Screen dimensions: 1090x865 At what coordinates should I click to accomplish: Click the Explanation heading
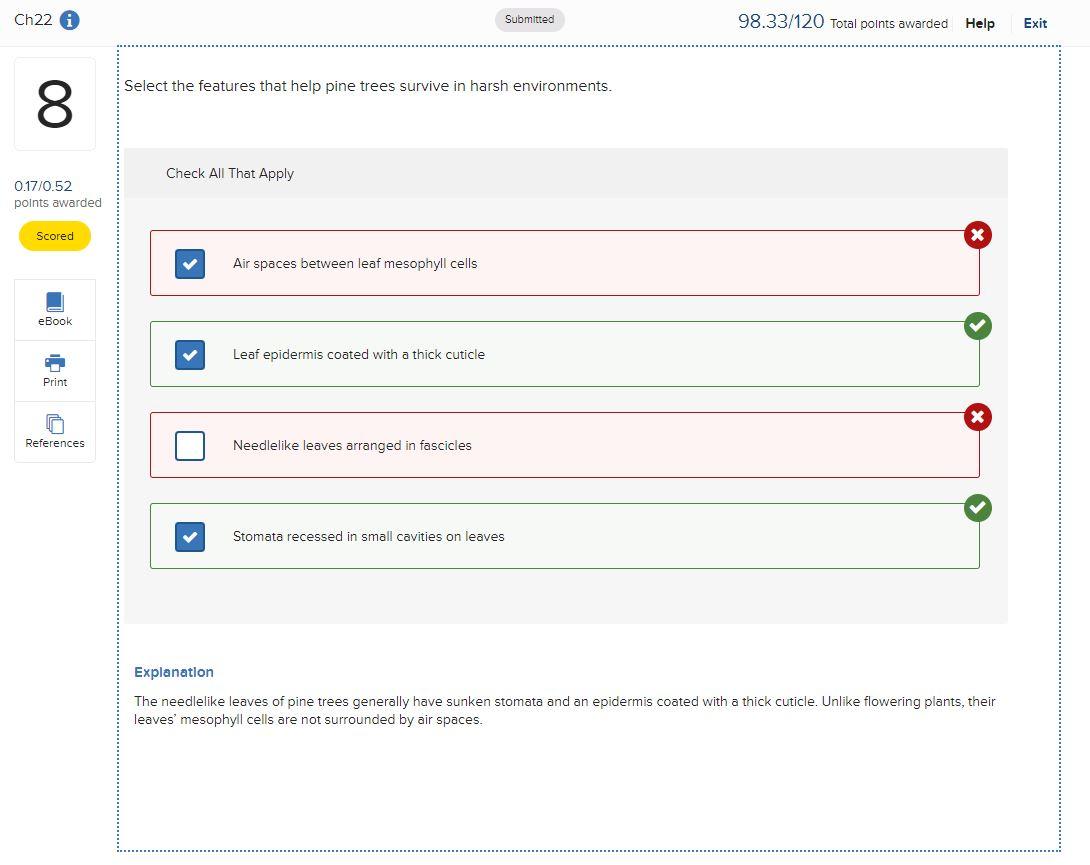(174, 671)
